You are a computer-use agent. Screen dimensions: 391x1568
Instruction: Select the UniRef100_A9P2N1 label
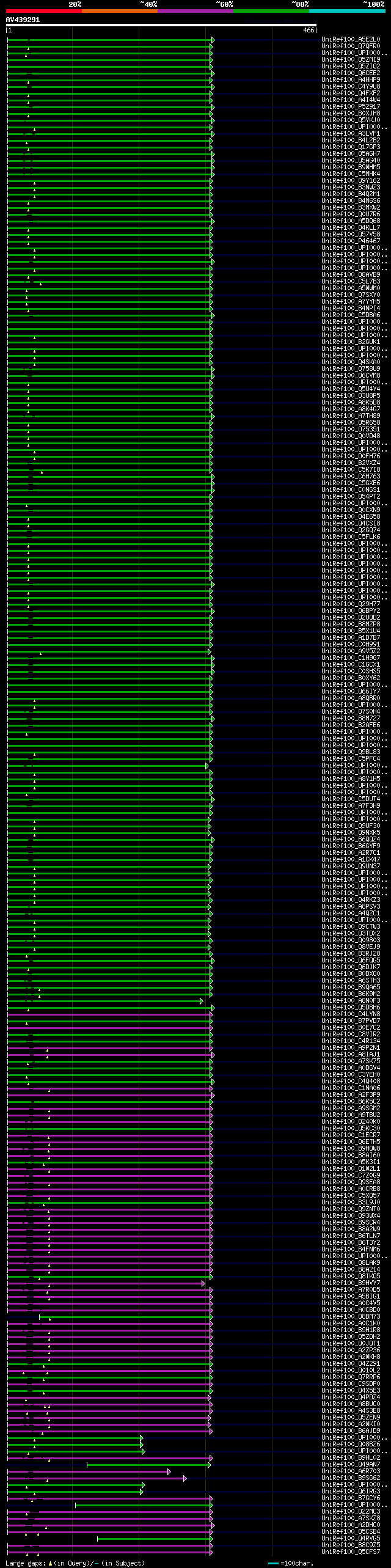click(351, 1048)
